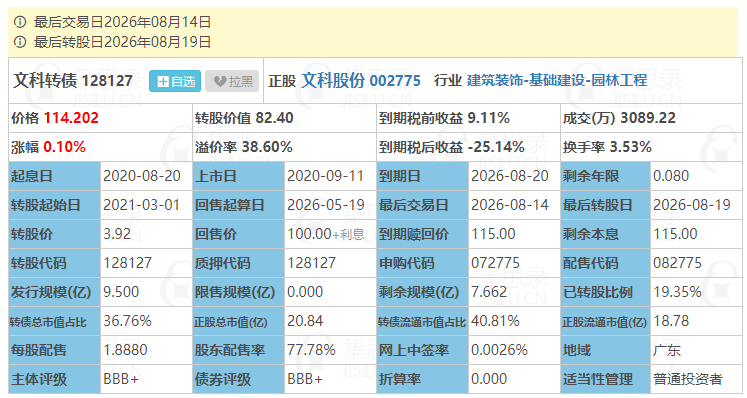The height and width of the screenshot is (398, 747).
Task: Select 限售规模(亿) value 0.000
Action: 305,292
